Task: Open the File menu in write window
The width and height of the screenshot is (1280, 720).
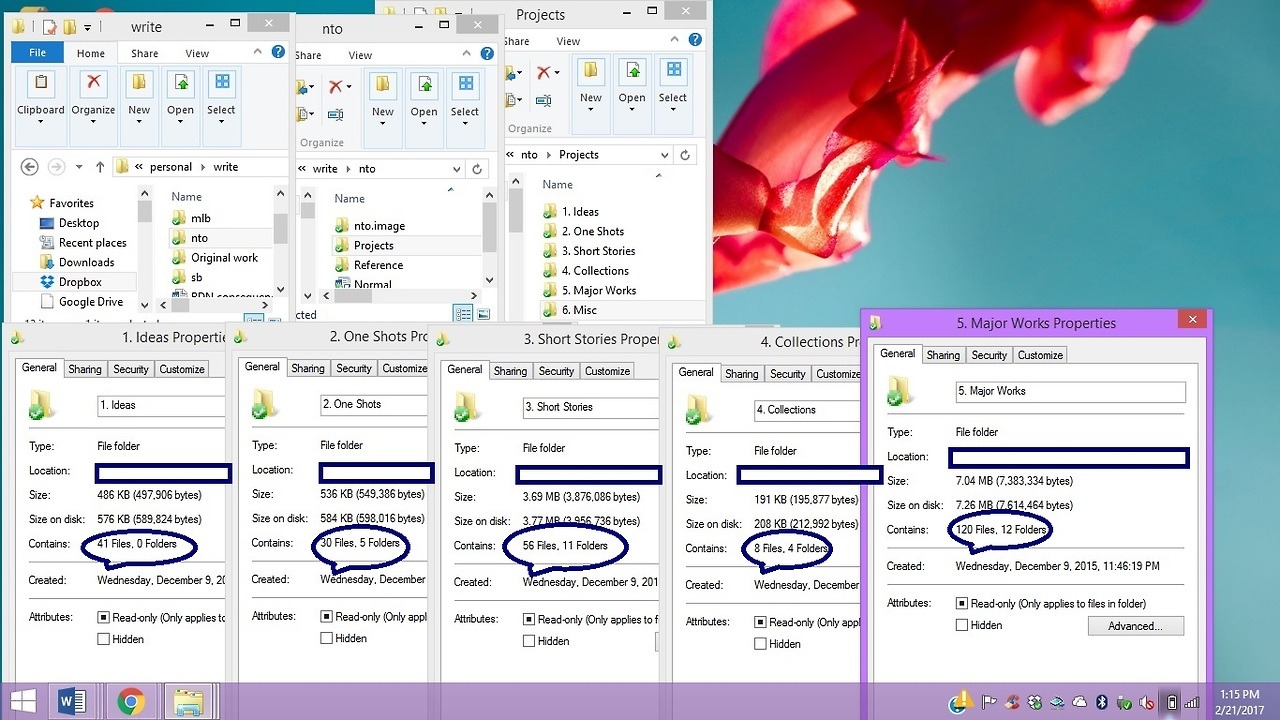Action: 37,53
